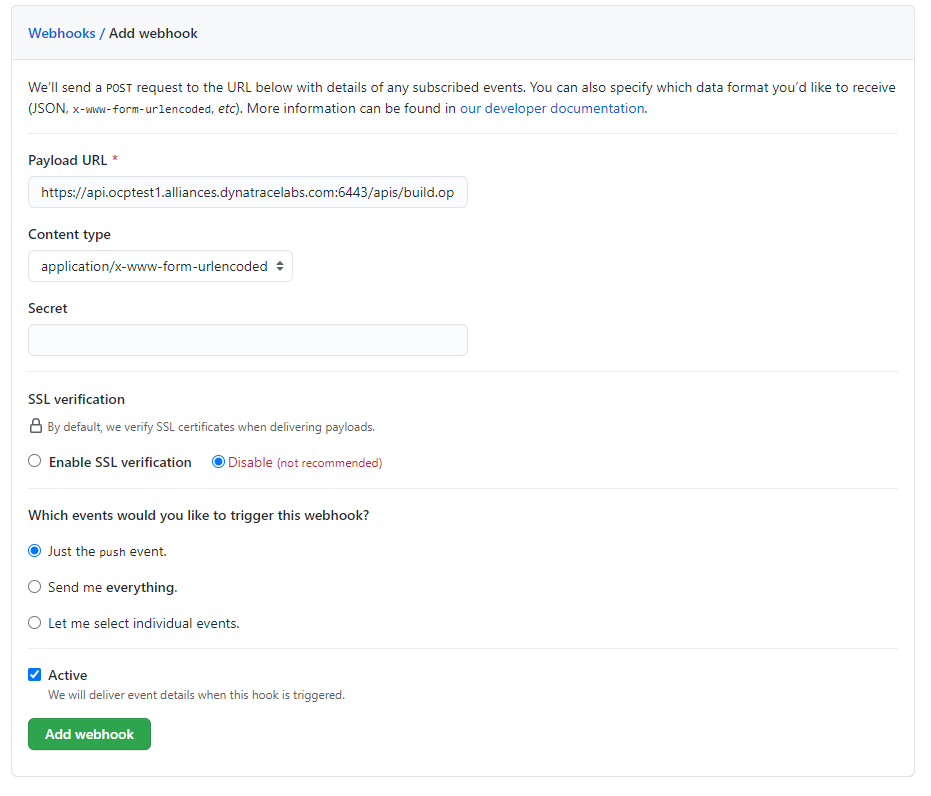
Task: Pick 'Let me select individual events' option
Action: 35,623
